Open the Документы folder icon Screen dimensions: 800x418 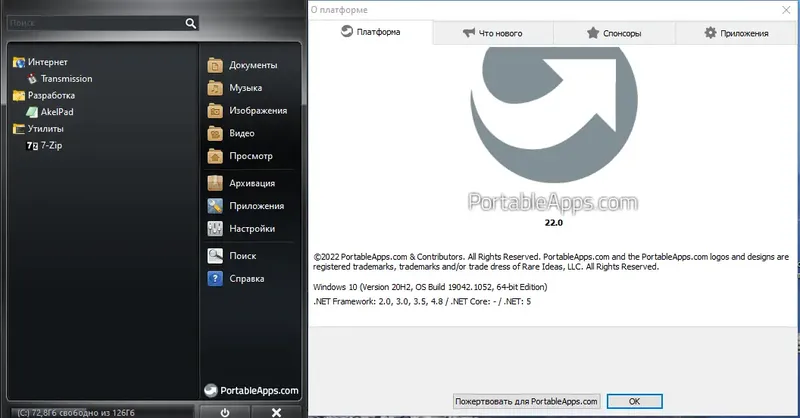215,65
